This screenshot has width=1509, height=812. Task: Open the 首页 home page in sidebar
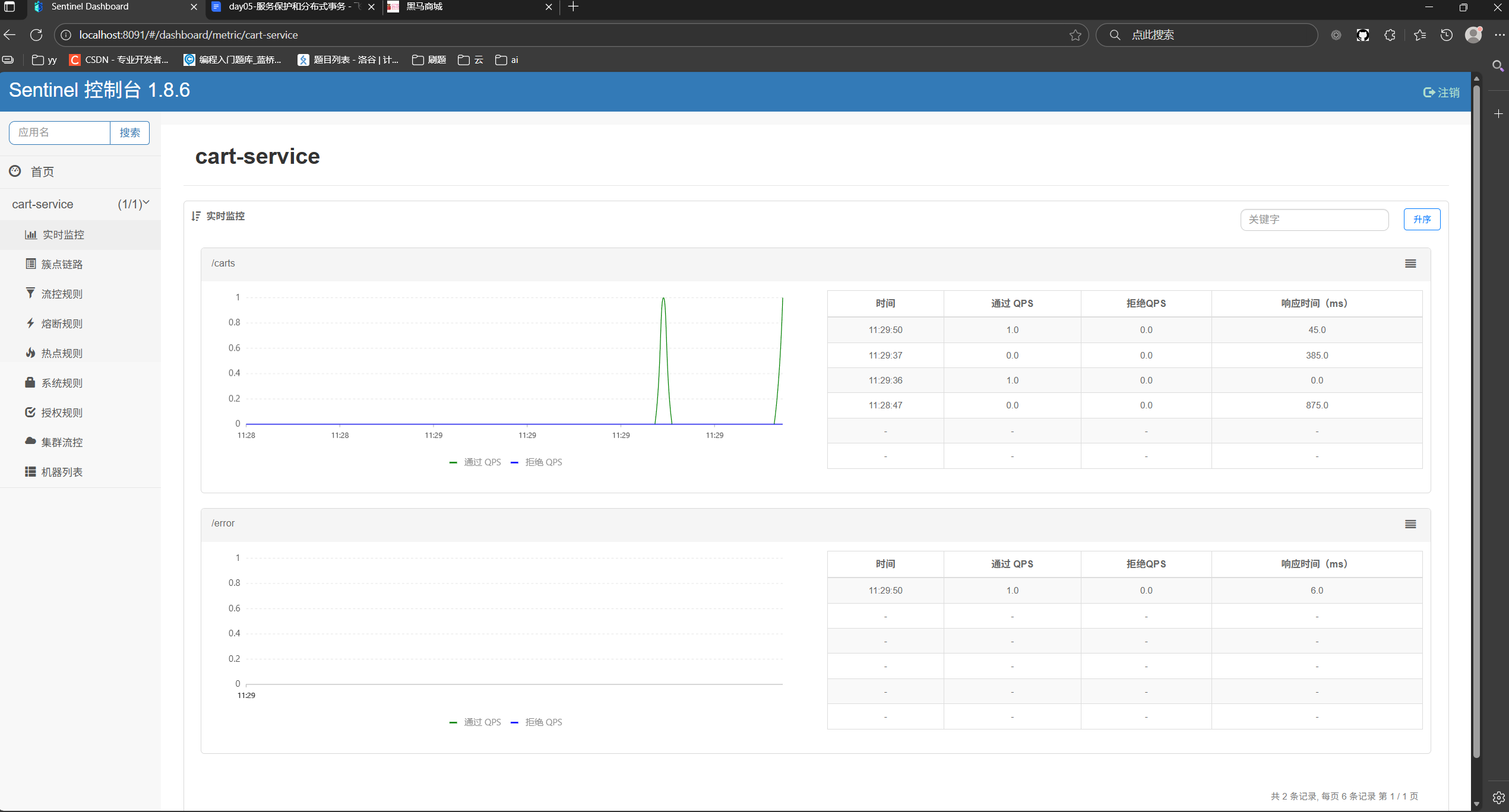[x=42, y=172]
